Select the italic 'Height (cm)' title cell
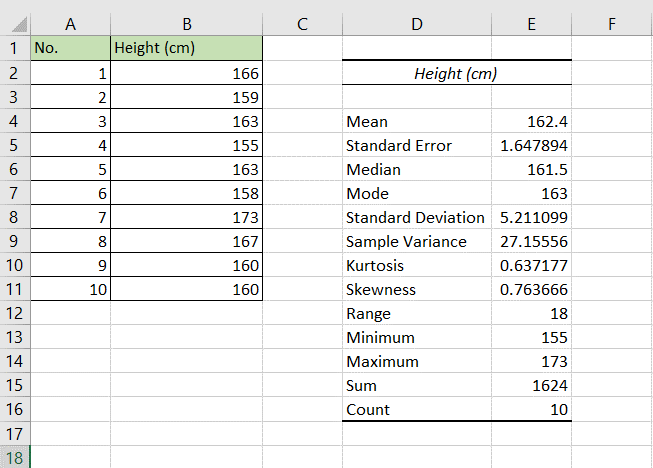653x468 pixels. point(456,73)
